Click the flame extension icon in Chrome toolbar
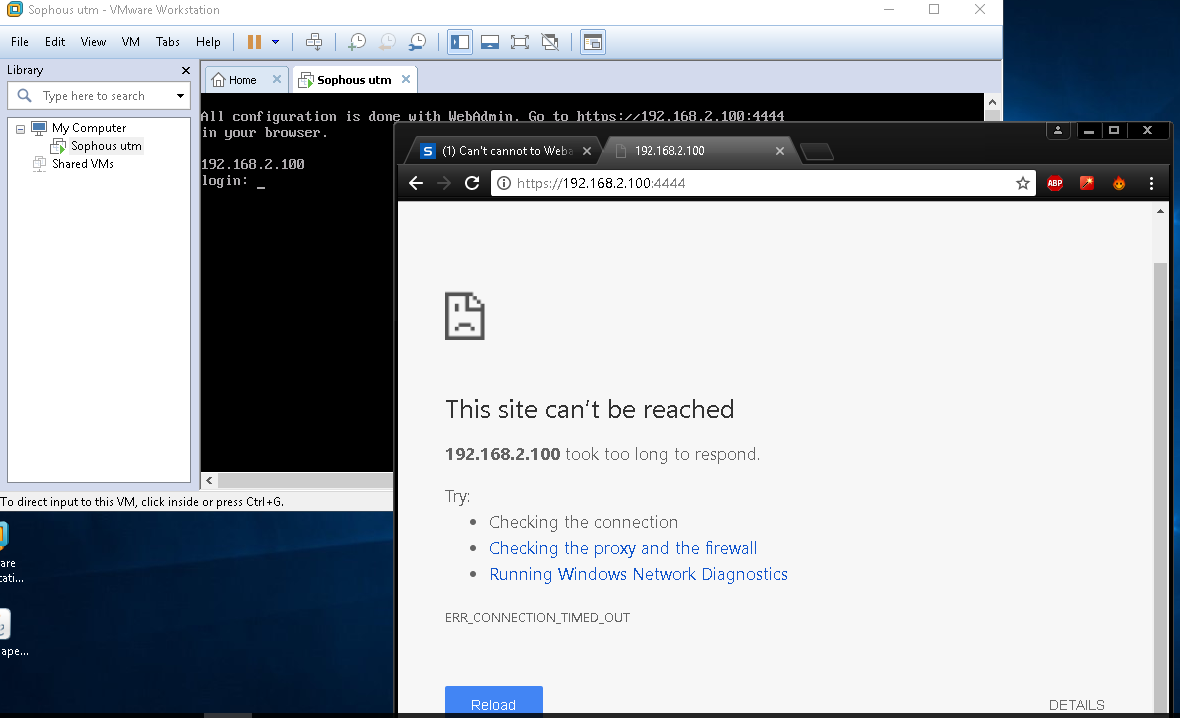 pyautogui.click(x=1119, y=183)
